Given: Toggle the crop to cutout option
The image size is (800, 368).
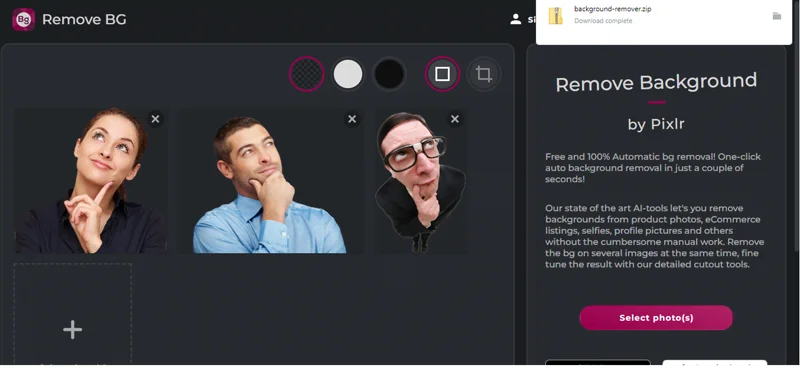Looking at the screenshot, I should pyautogui.click(x=484, y=74).
